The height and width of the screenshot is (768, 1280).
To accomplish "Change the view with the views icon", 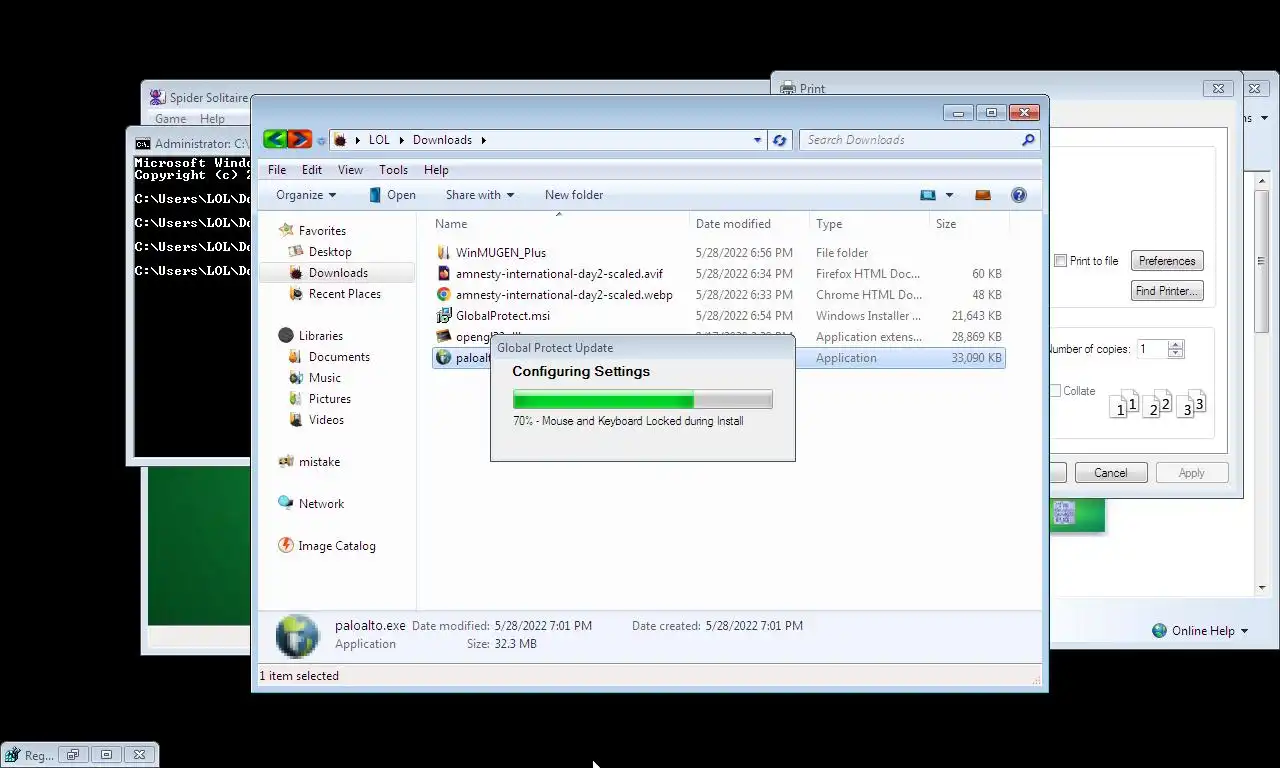I will click(928, 195).
